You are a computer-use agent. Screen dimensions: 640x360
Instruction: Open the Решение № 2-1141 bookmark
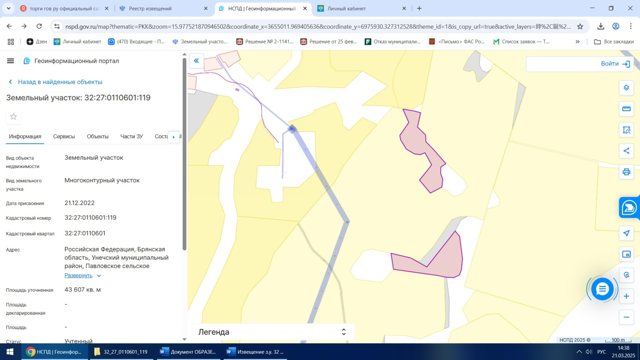265,42
